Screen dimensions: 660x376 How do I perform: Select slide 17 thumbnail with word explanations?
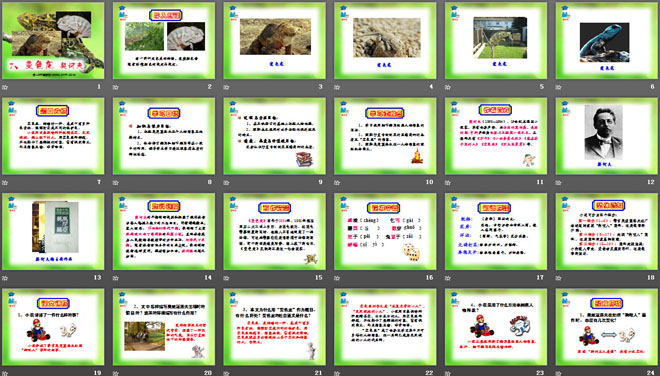[496, 231]
